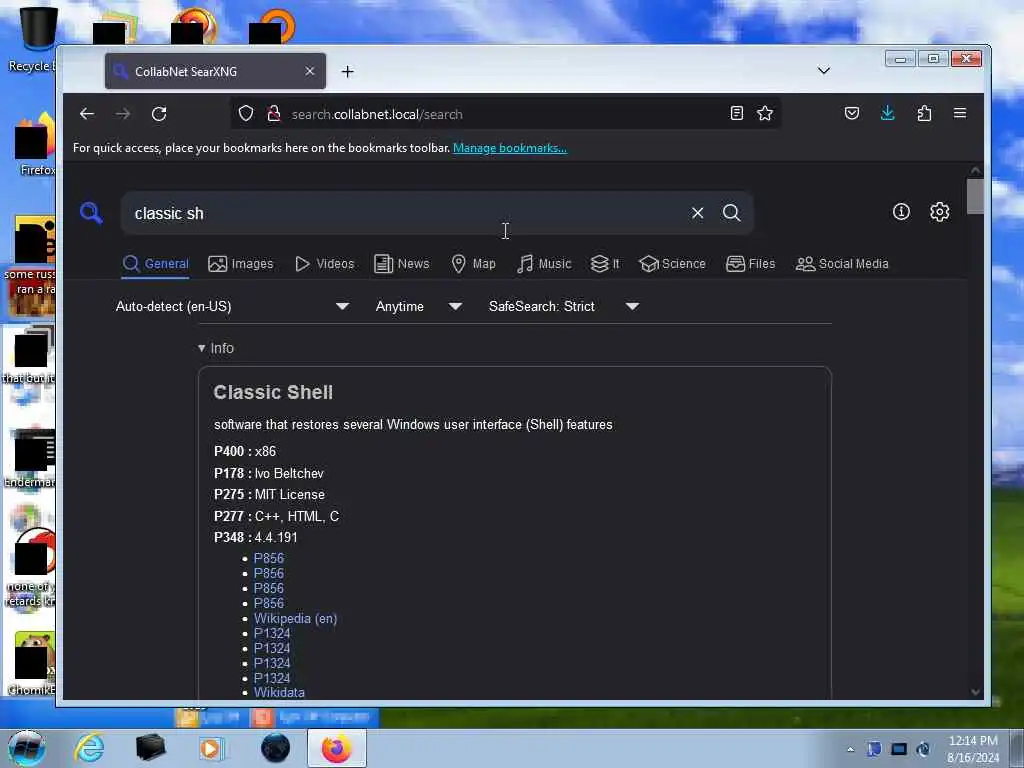1024x768 pixels.
Task: Click the 'Ivo Beltchev' value text
Action: tap(289, 473)
